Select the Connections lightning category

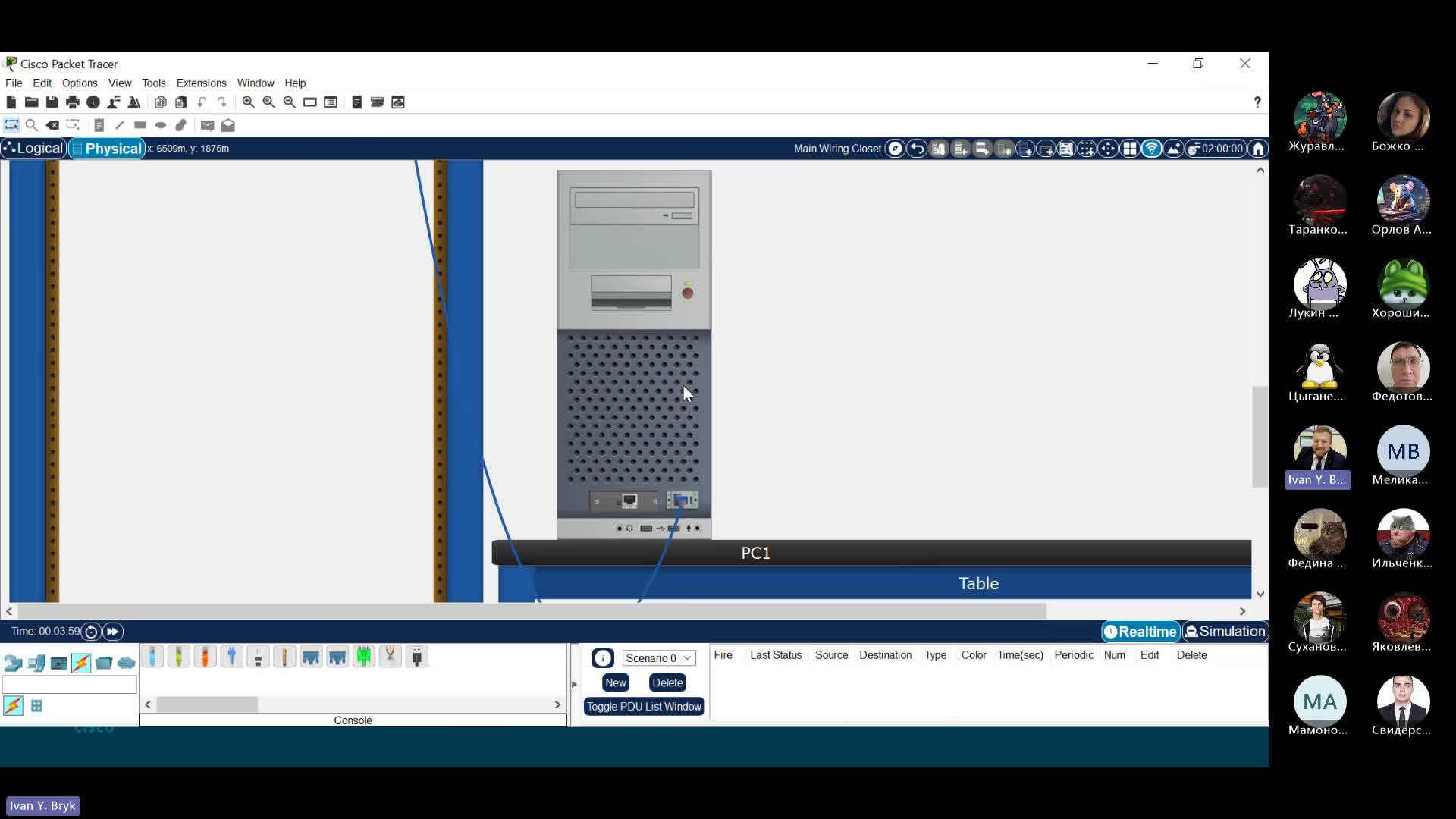point(81,664)
